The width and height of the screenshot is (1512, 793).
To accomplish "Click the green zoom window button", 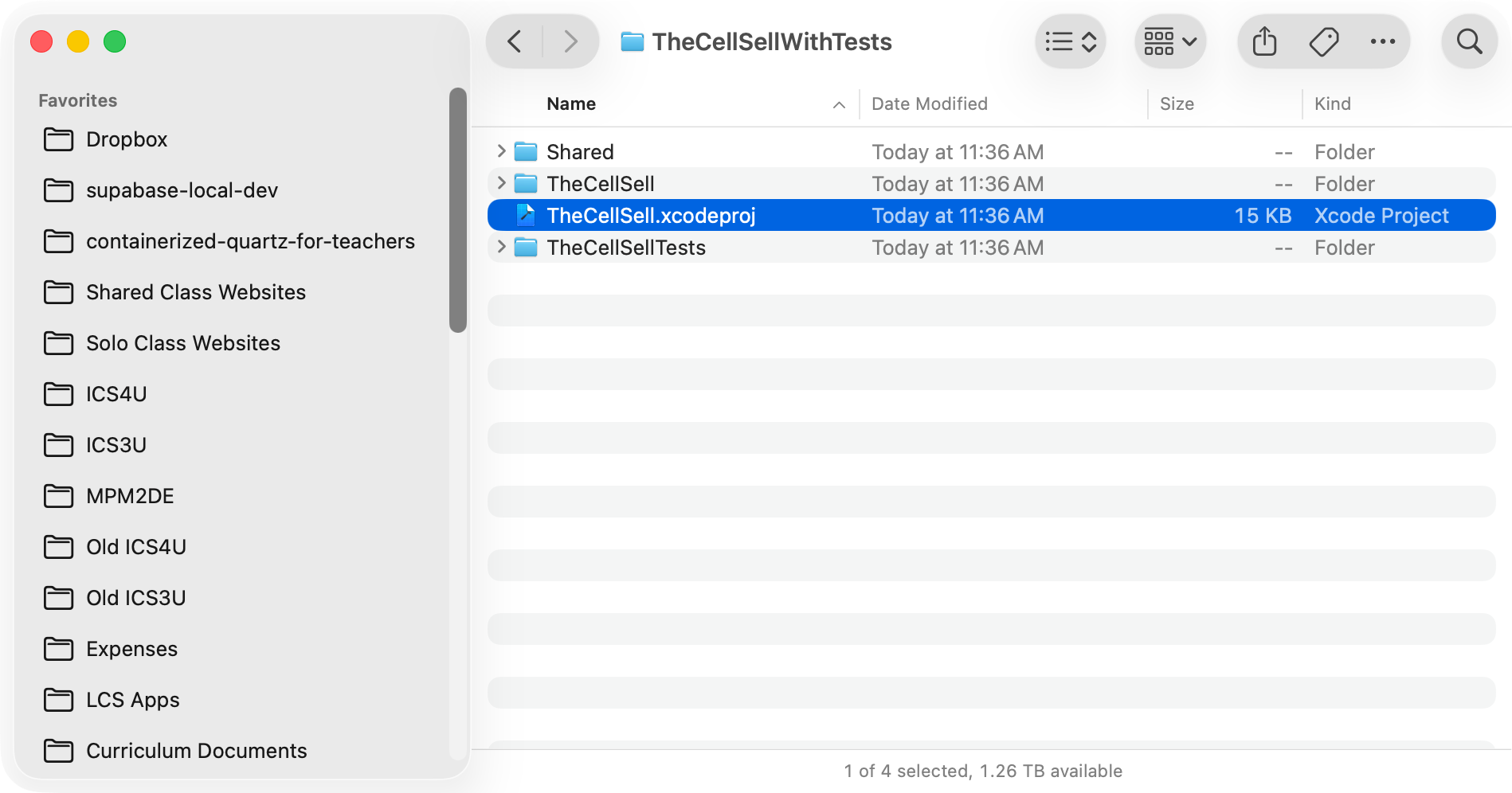I will (x=115, y=41).
